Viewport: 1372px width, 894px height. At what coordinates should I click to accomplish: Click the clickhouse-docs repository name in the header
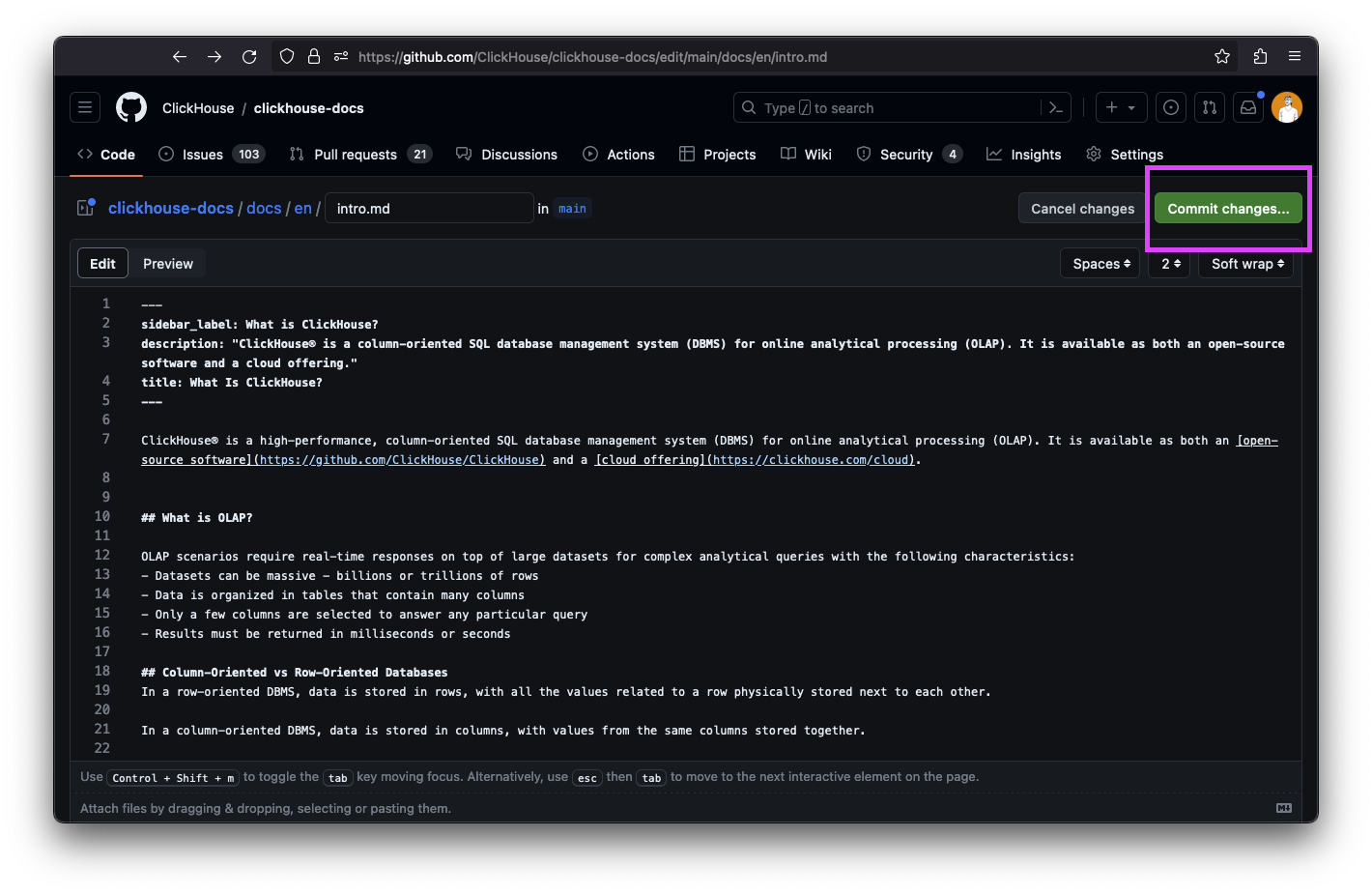point(309,108)
